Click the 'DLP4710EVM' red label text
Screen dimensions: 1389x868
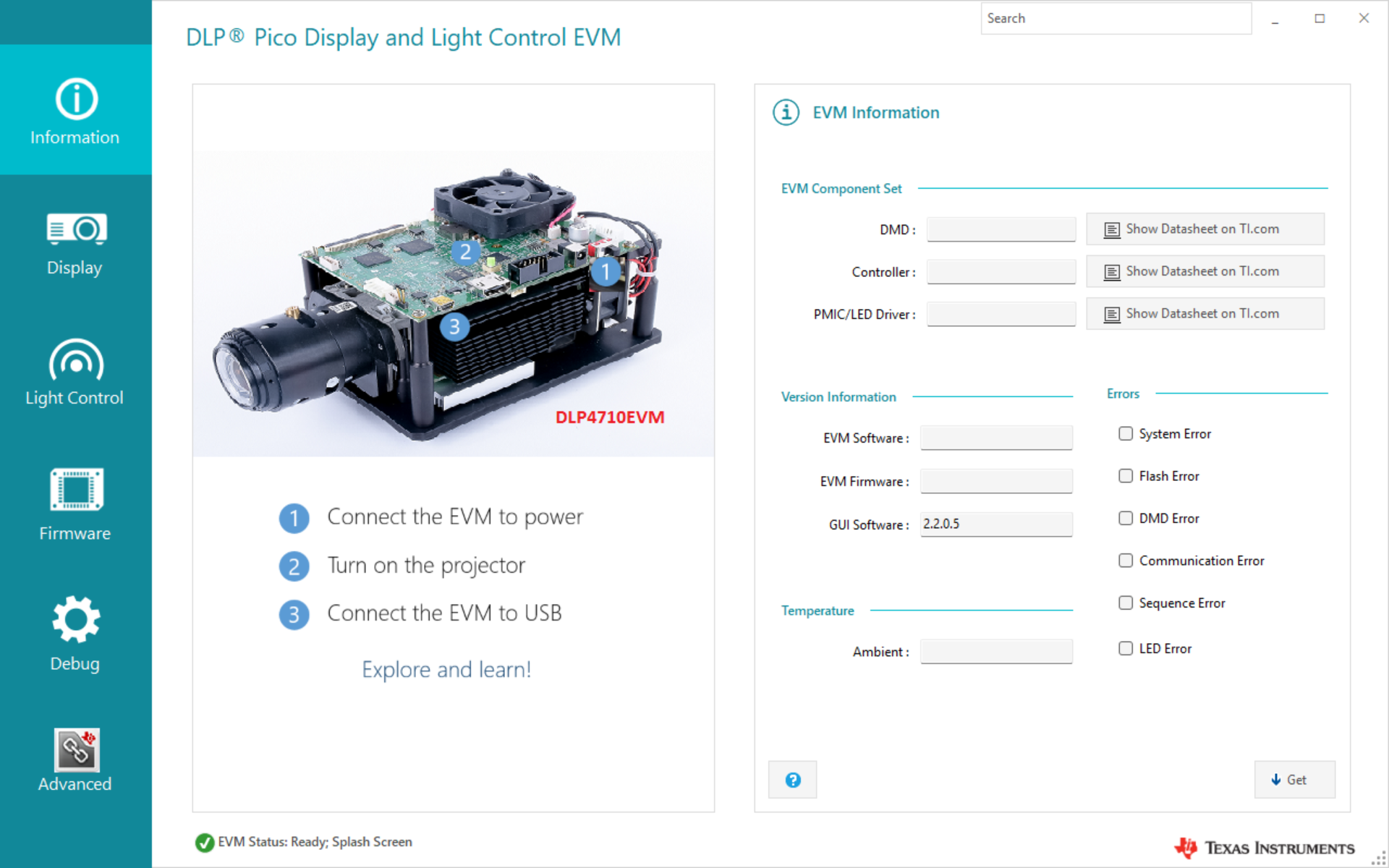pyautogui.click(x=610, y=417)
